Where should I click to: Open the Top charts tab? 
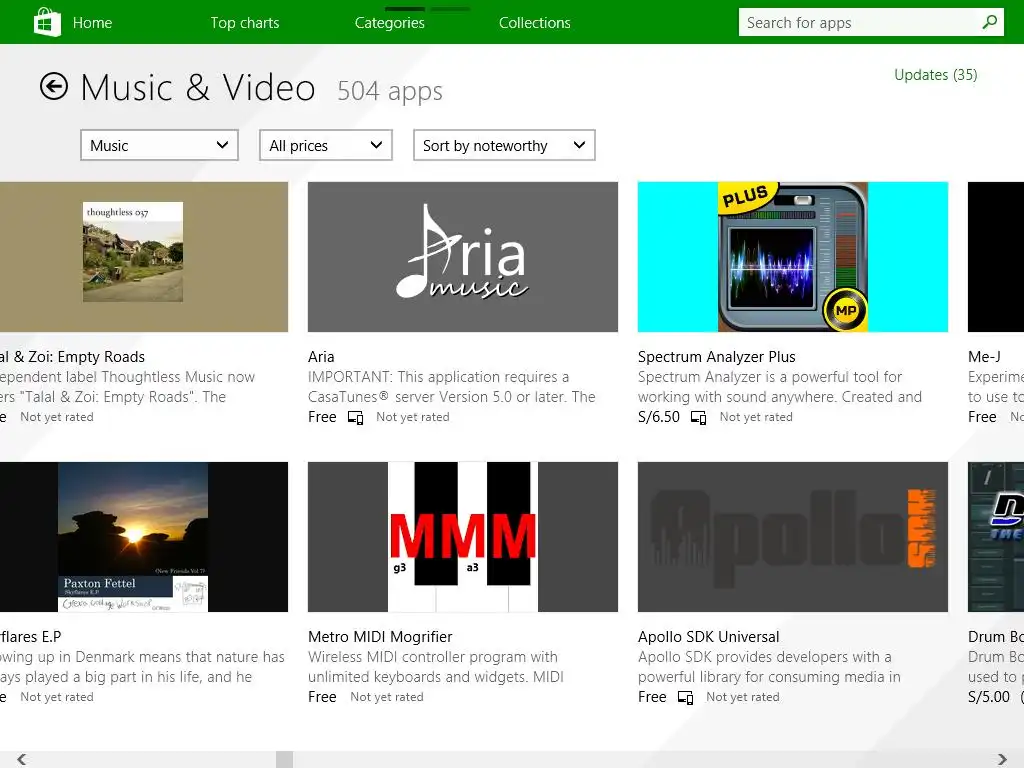tap(245, 23)
